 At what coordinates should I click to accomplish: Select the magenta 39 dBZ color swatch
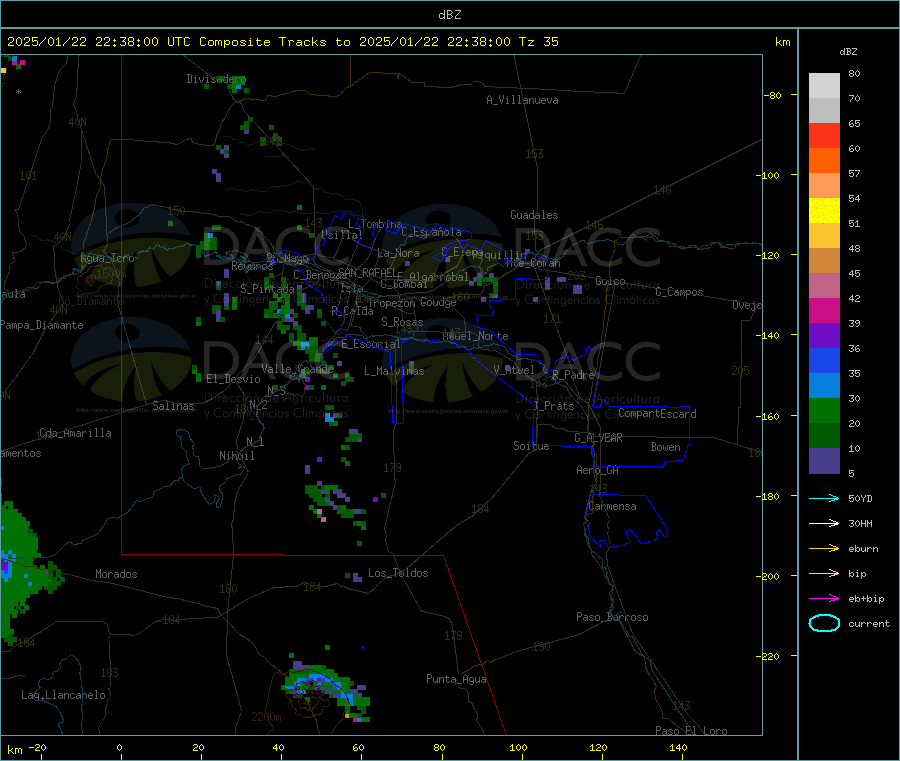click(824, 310)
